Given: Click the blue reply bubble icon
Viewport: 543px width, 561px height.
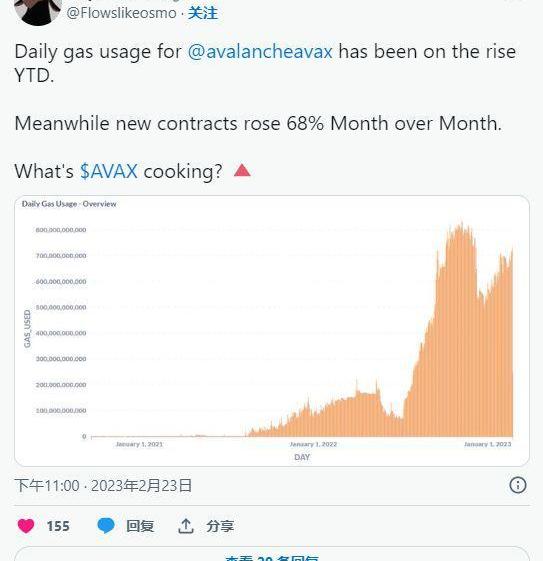Looking at the screenshot, I should [x=106, y=526].
